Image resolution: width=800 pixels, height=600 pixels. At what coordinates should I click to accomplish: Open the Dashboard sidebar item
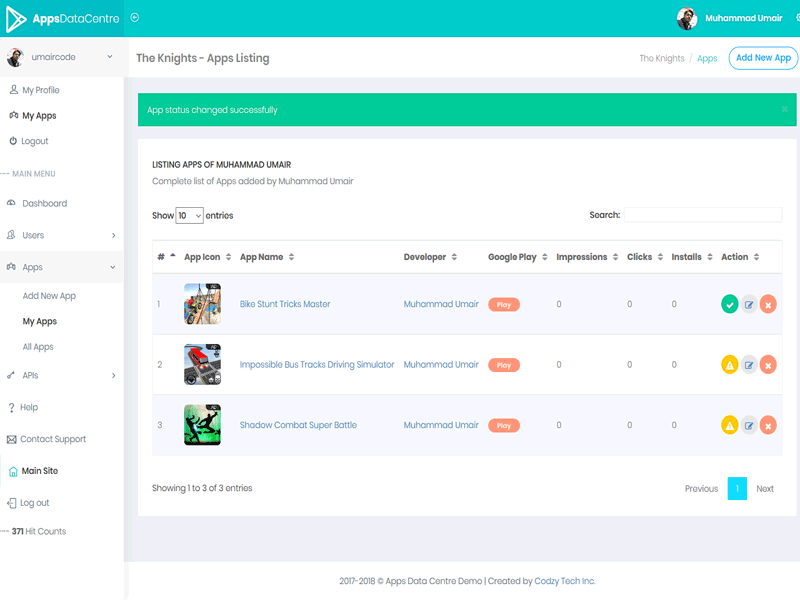click(x=44, y=203)
